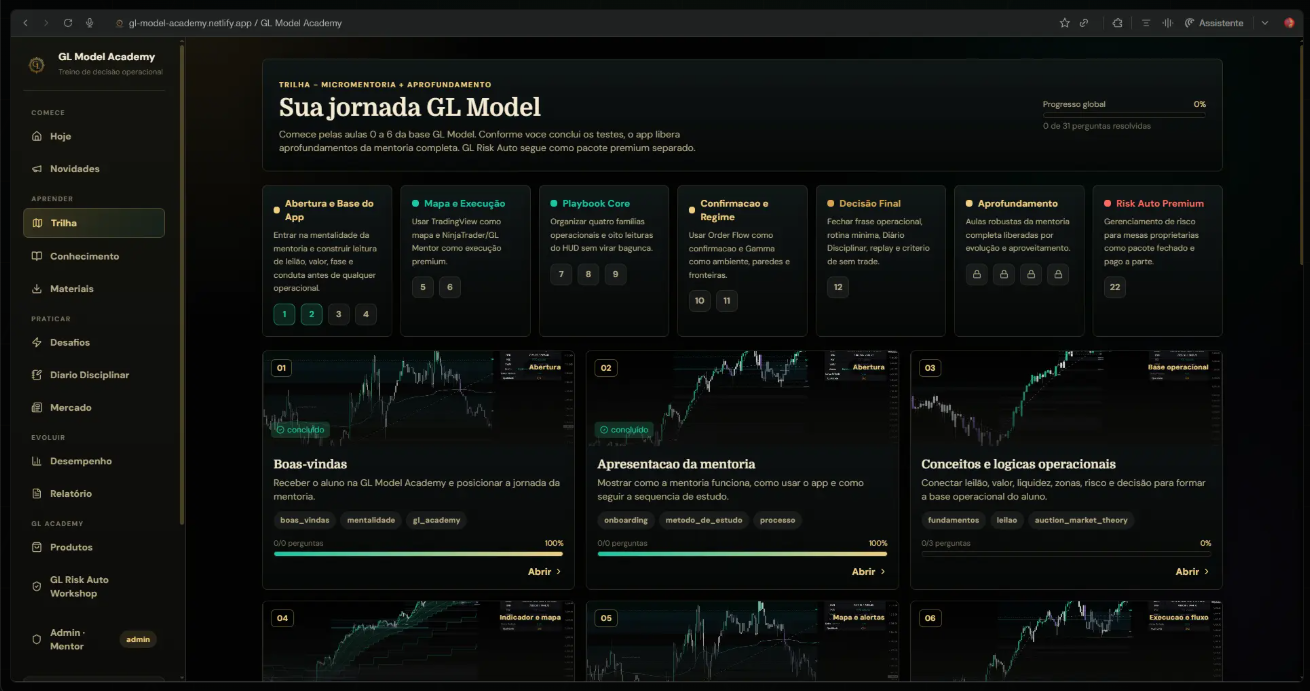1310x691 pixels.
Task: Select lesson 1 chip in Abertura e Base
Action: 284,314
